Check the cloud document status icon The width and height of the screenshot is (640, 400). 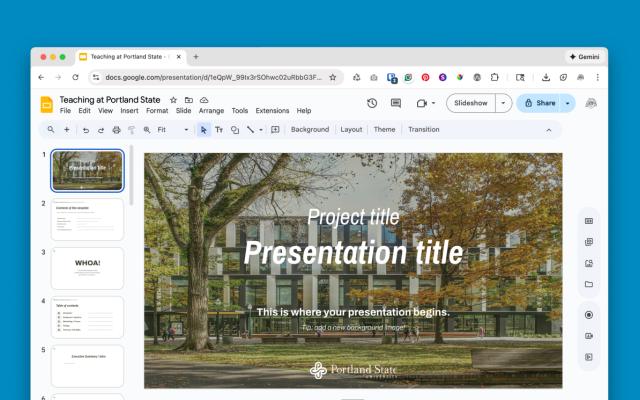[204, 100]
